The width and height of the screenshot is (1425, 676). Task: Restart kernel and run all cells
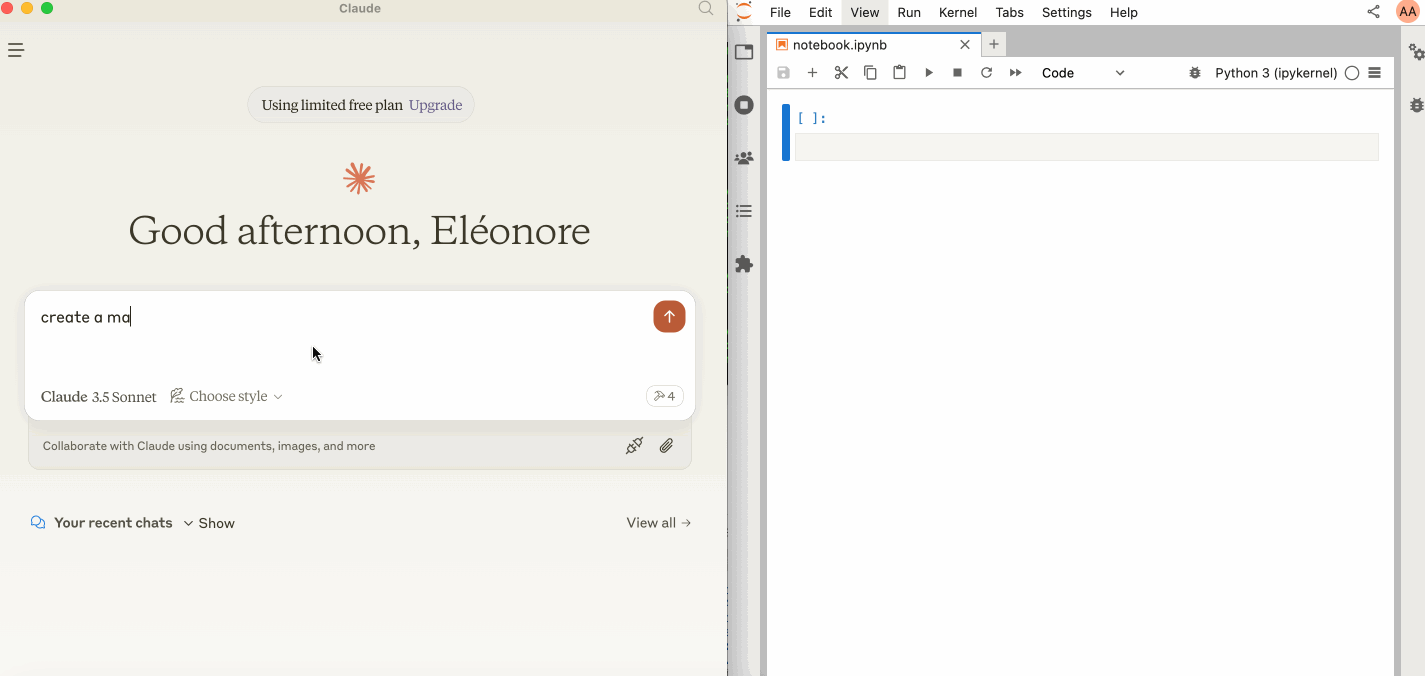(x=1015, y=73)
